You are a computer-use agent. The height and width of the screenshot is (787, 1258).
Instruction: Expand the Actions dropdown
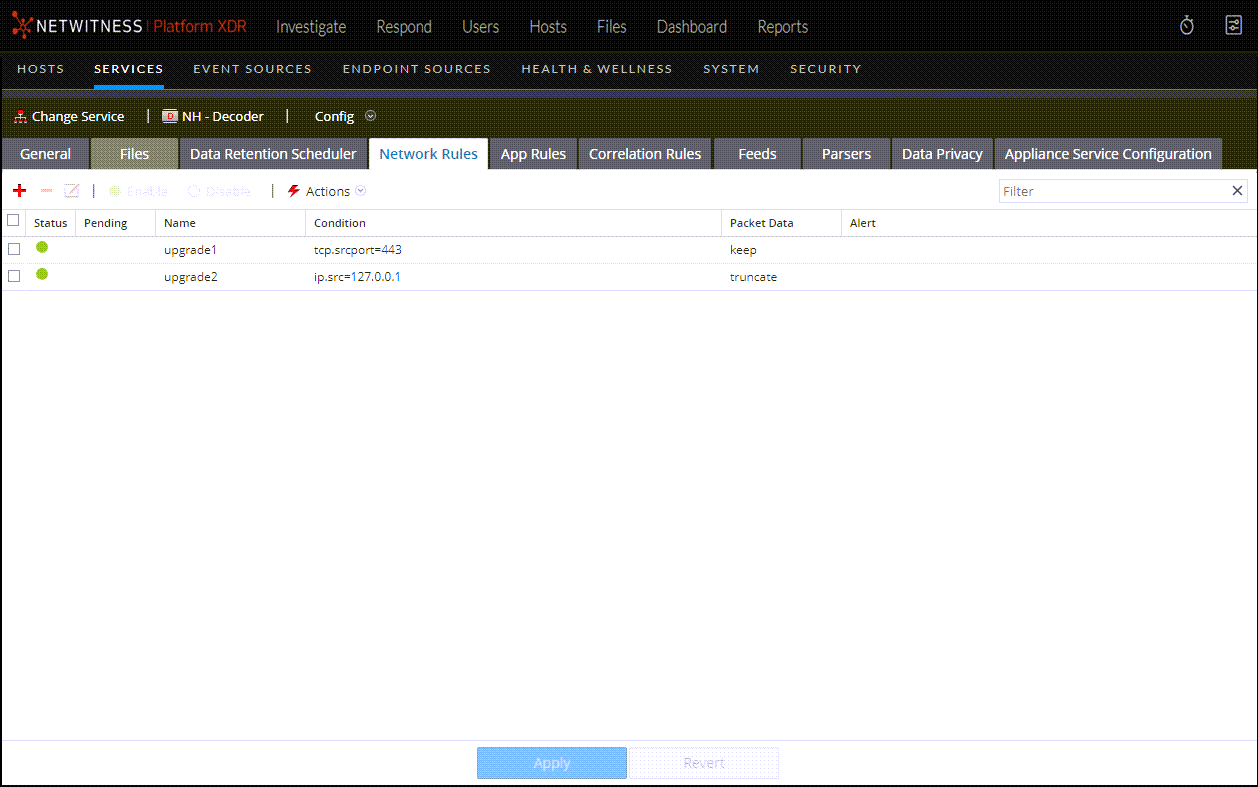click(327, 191)
